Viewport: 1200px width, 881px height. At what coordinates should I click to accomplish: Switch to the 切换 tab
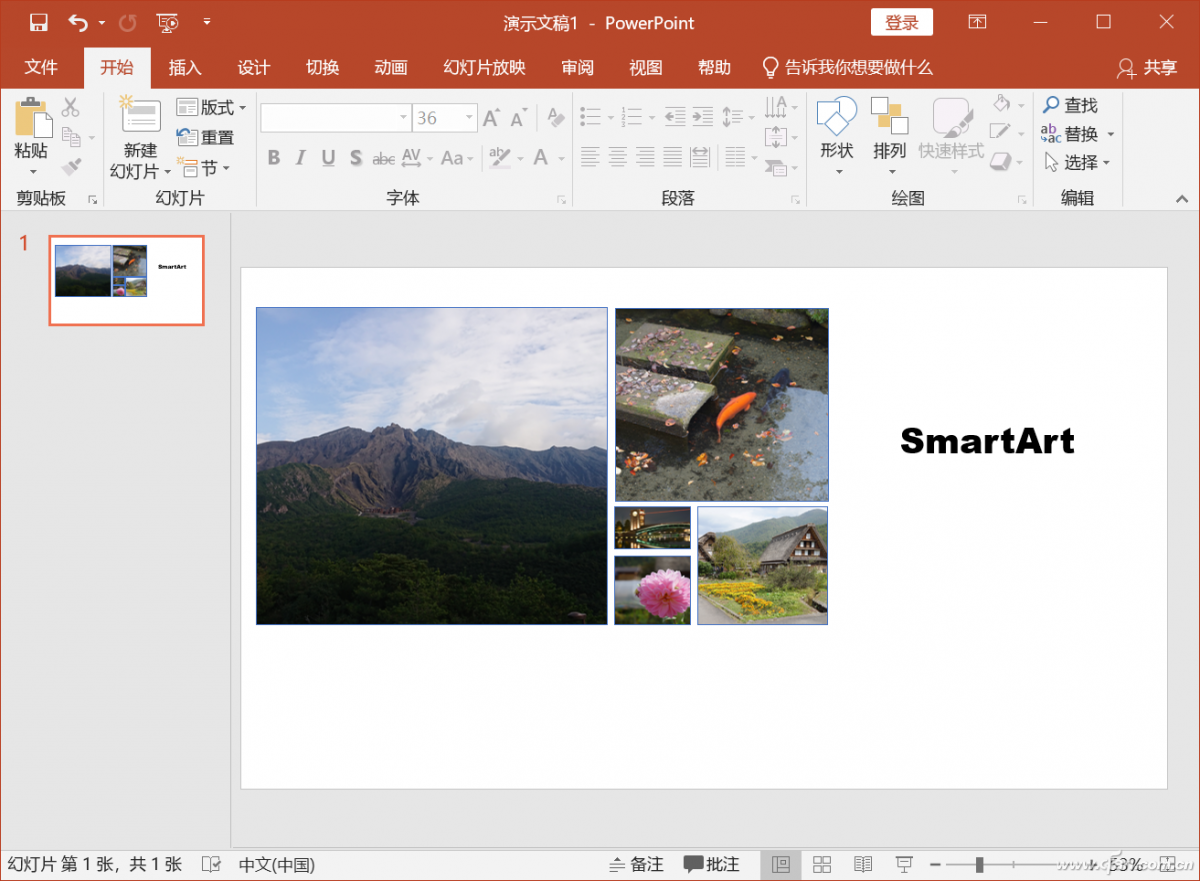pos(322,67)
